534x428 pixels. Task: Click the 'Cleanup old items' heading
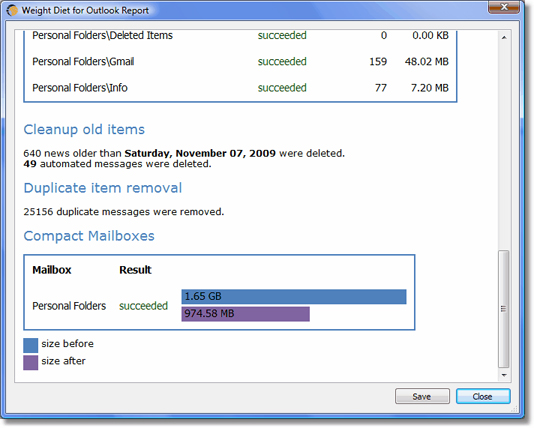(x=84, y=130)
